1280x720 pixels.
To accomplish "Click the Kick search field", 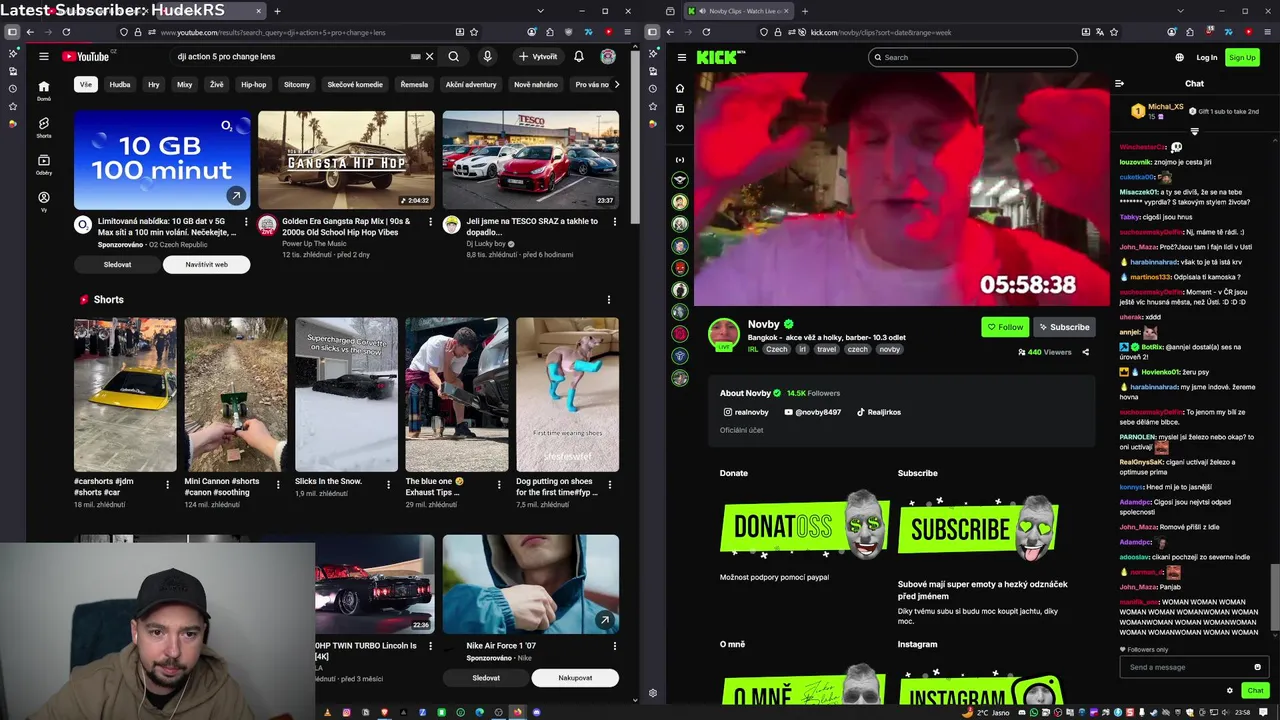I will [x=973, y=57].
